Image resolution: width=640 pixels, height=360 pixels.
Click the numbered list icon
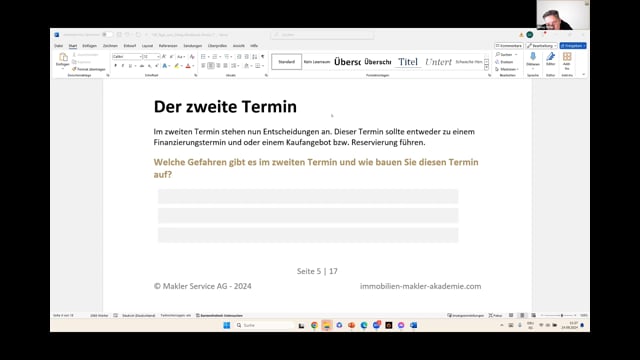pyautogui.click(x=215, y=57)
